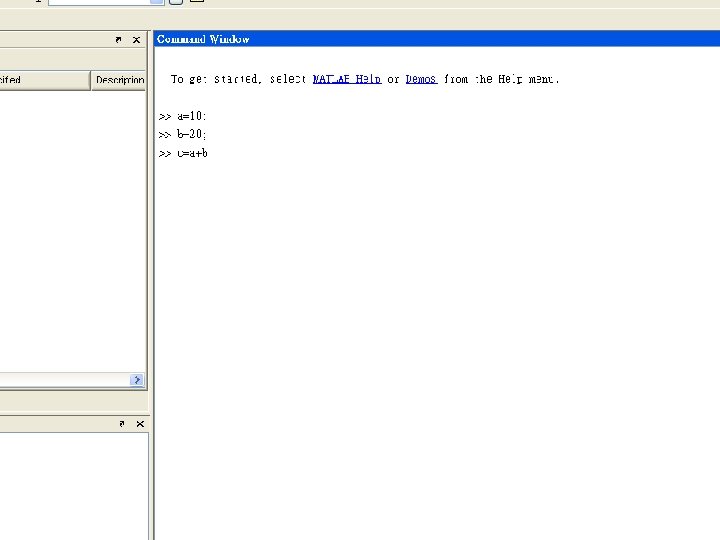Screen dimensions: 720x540
Task: Open the Demos link
Action: 421,79
